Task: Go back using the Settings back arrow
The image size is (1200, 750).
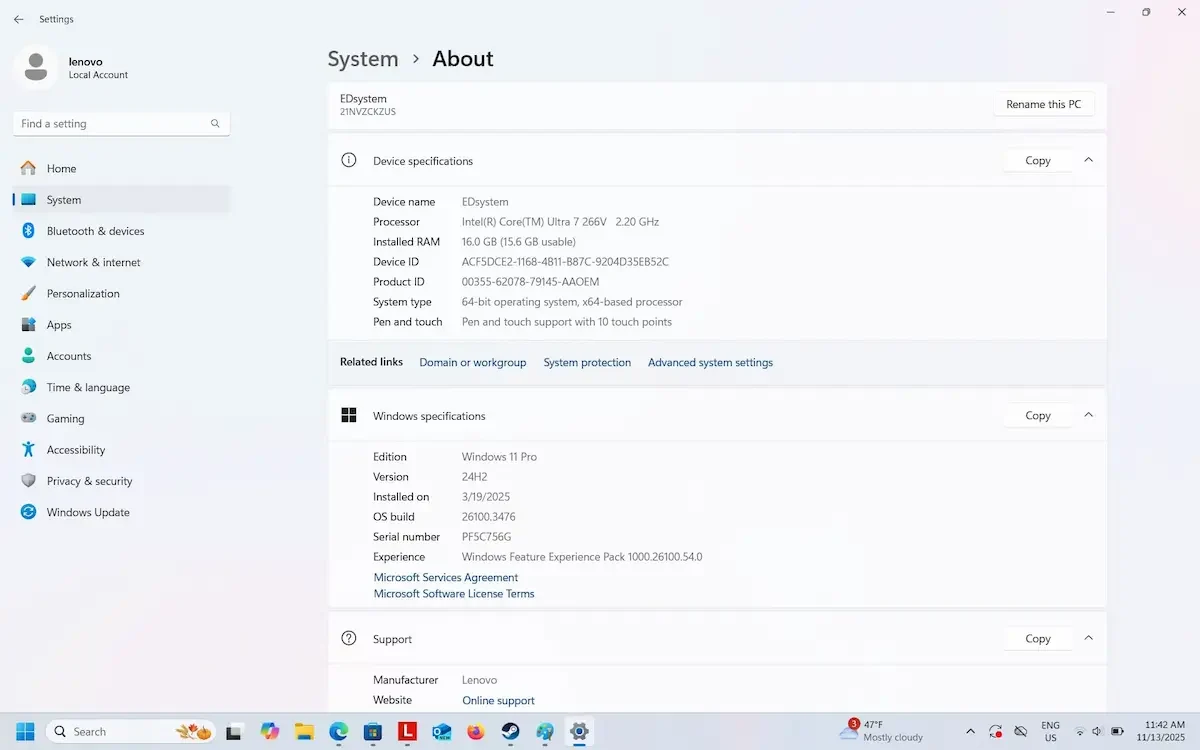Action: pyautogui.click(x=18, y=19)
